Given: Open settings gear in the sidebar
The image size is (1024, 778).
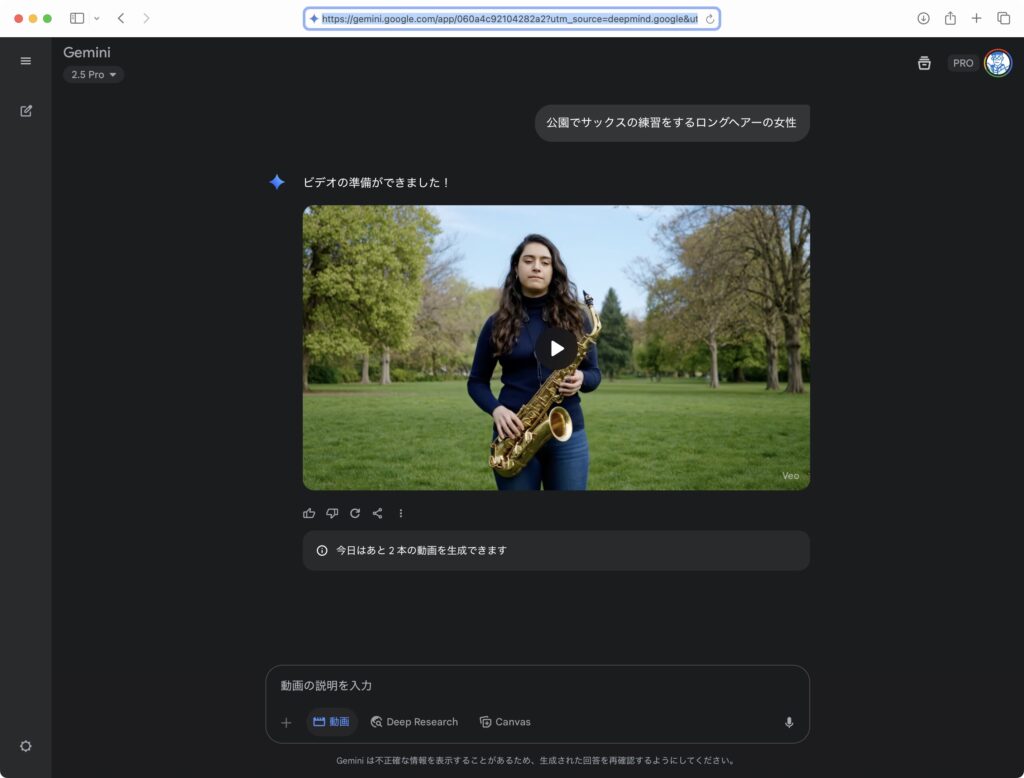Looking at the screenshot, I should [x=26, y=746].
